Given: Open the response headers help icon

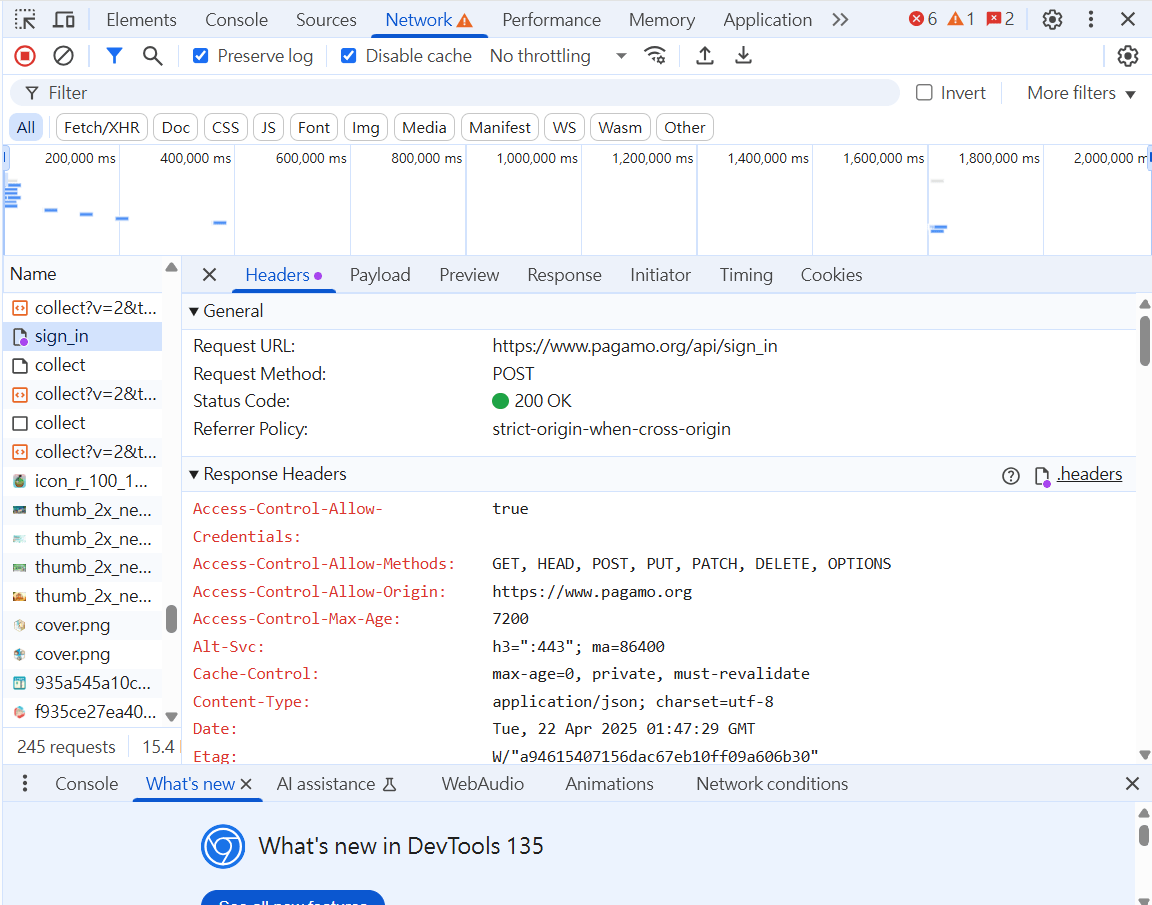Looking at the screenshot, I should pyautogui.click(x=1011, y=475).
